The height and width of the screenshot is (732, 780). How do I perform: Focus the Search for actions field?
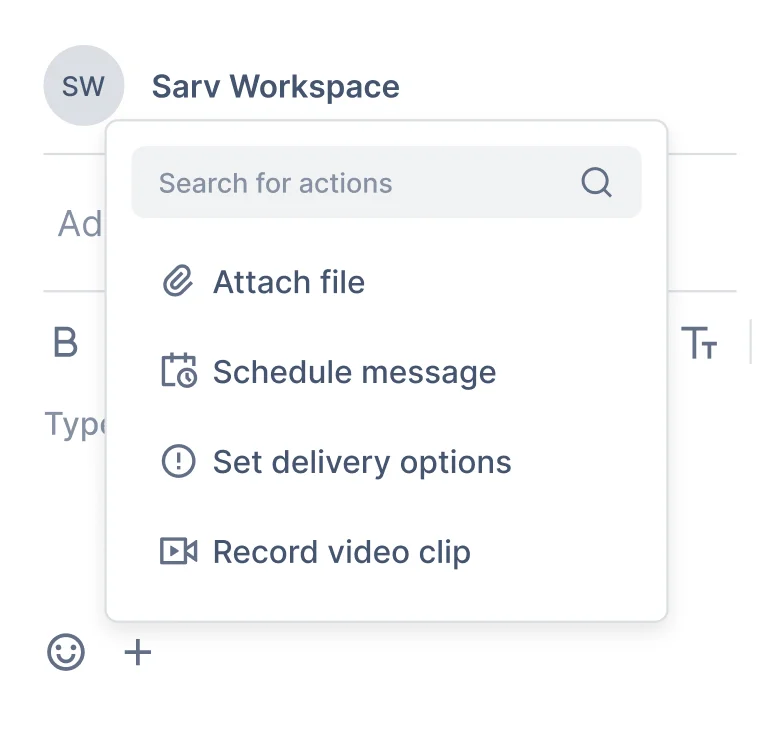click(387, 182)
